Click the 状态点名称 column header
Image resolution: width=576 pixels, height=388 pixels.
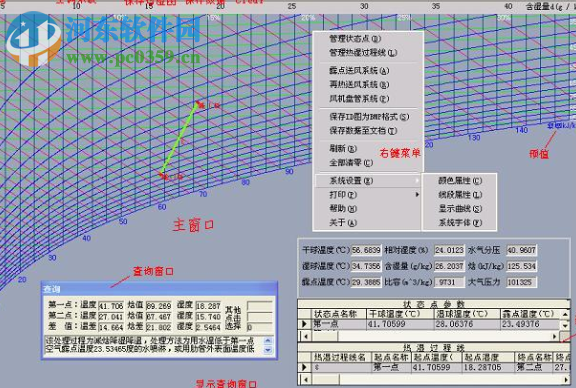click(x=338, y=314)
